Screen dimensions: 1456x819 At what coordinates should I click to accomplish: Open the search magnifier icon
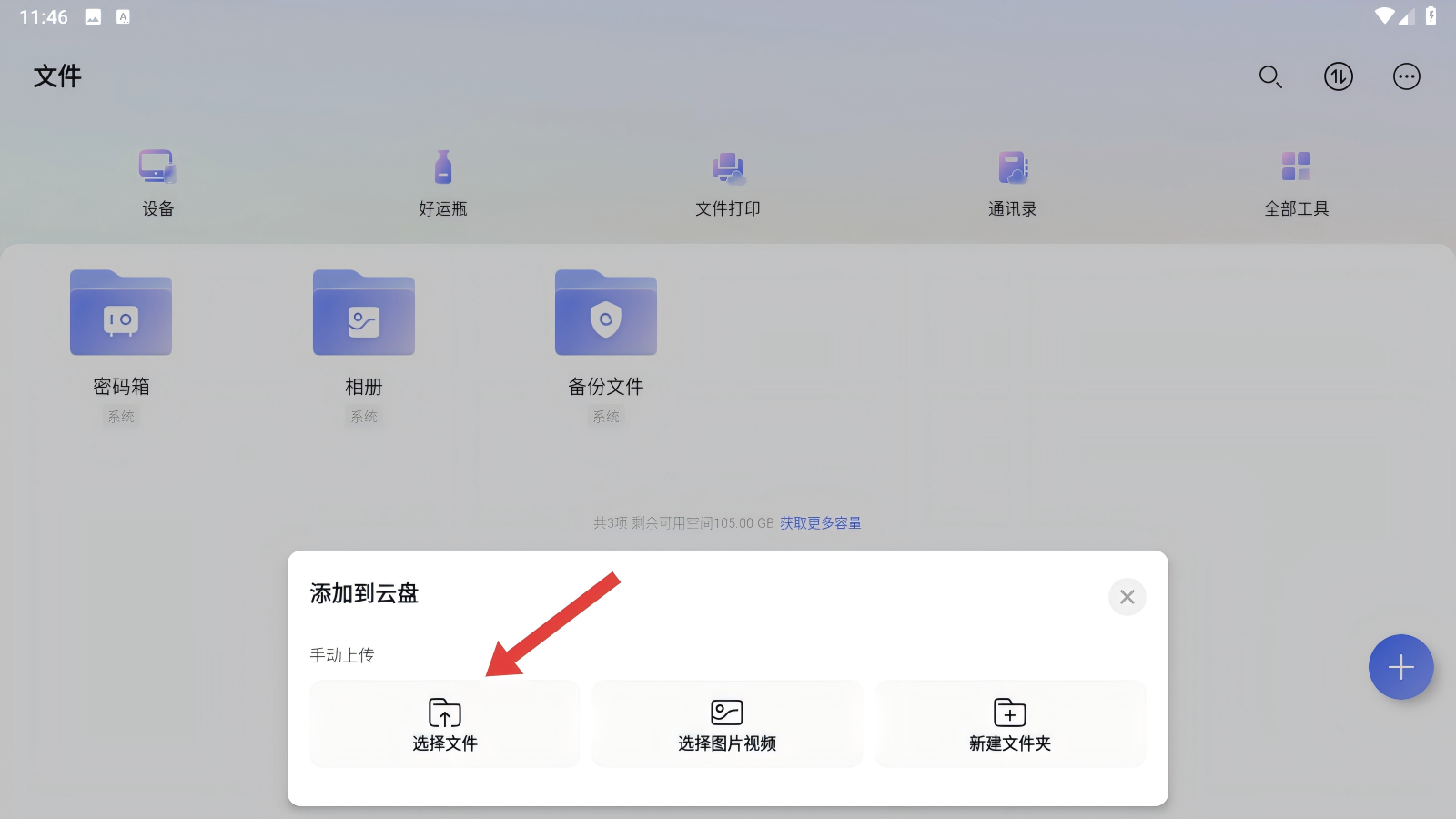coord(1270,77)
